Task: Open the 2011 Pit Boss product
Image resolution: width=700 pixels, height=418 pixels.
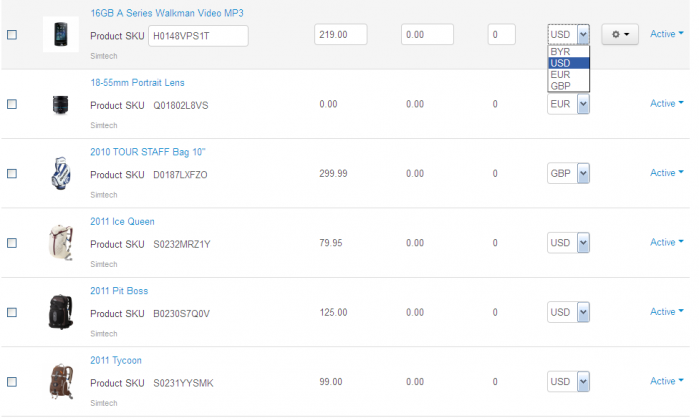Action: click(x=119, y=291)
